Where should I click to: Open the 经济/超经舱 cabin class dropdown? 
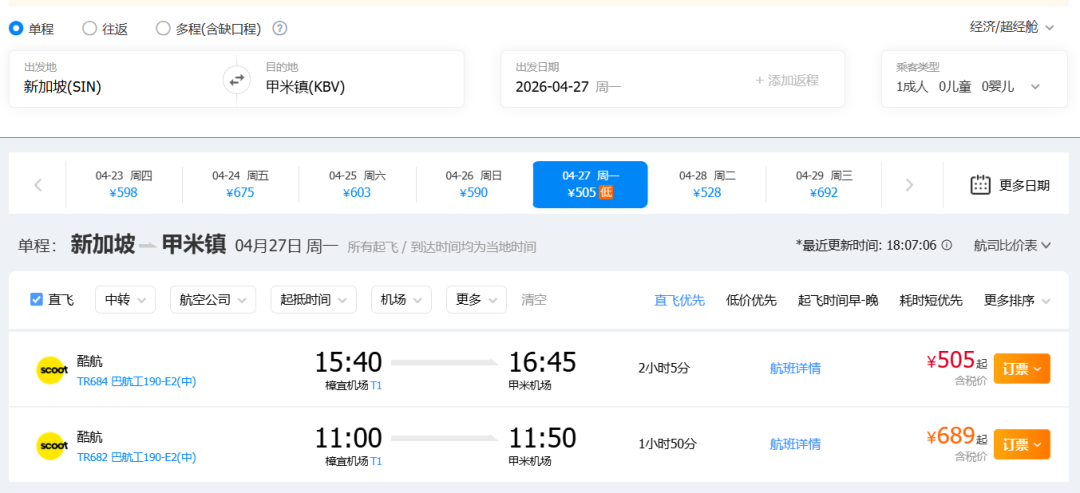coord(1012,27)
